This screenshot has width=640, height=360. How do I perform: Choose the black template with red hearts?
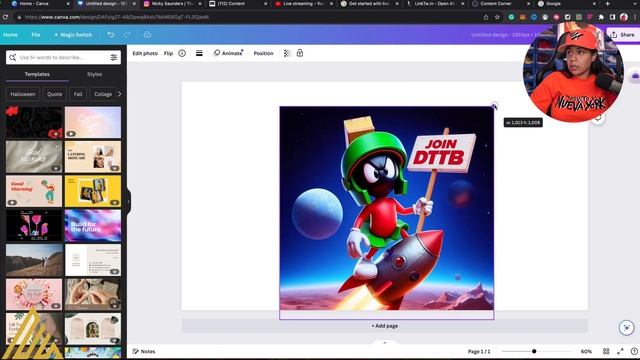(34, 122)
